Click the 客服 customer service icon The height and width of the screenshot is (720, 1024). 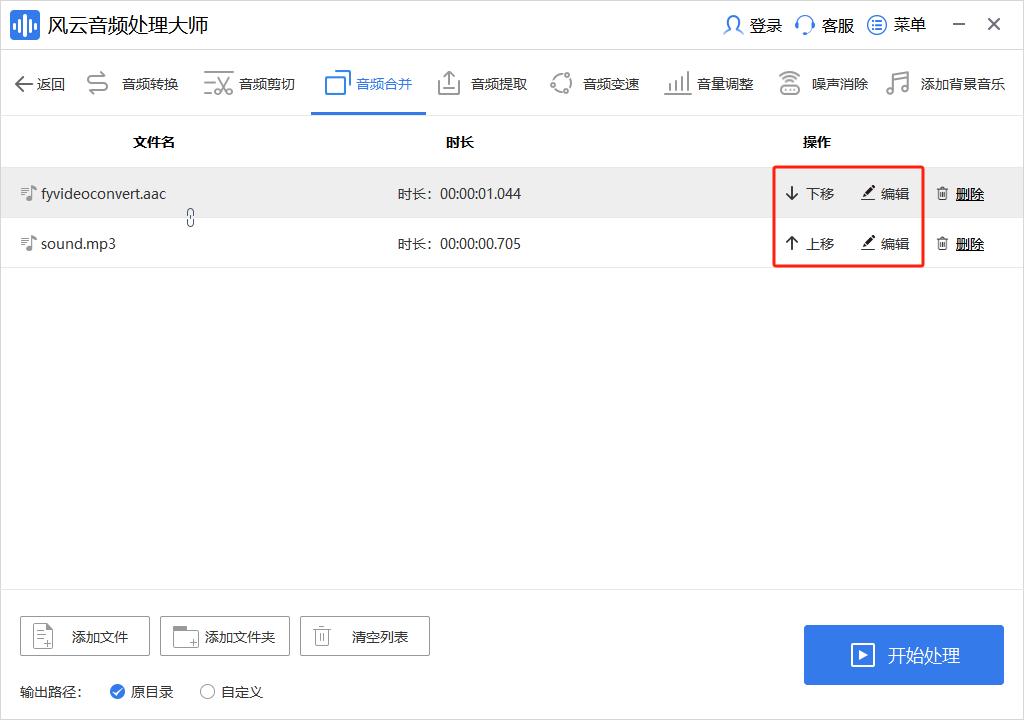point(823,25)
